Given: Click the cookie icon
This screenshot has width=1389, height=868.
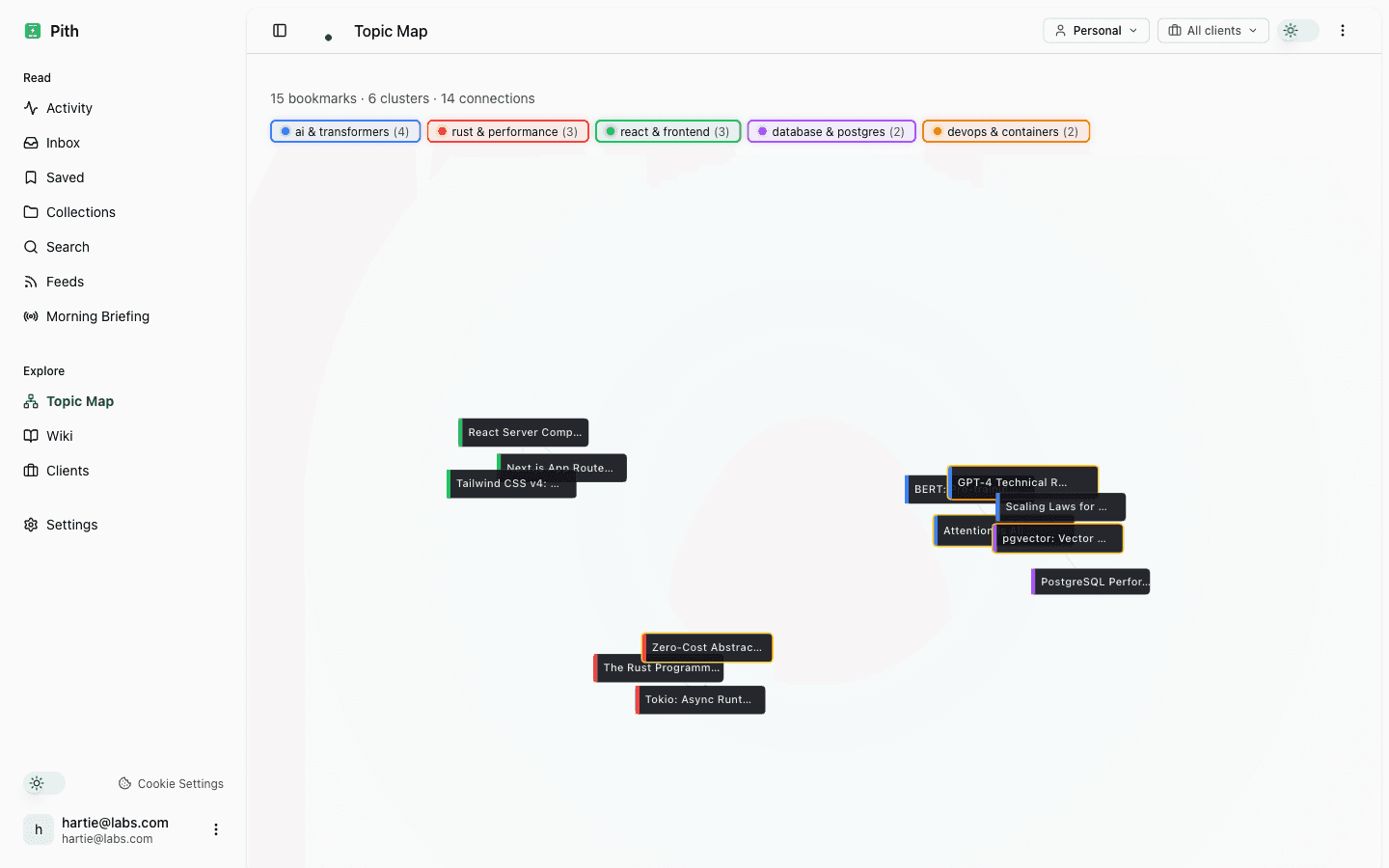Looking at the screenshot, I should [124, 784].
